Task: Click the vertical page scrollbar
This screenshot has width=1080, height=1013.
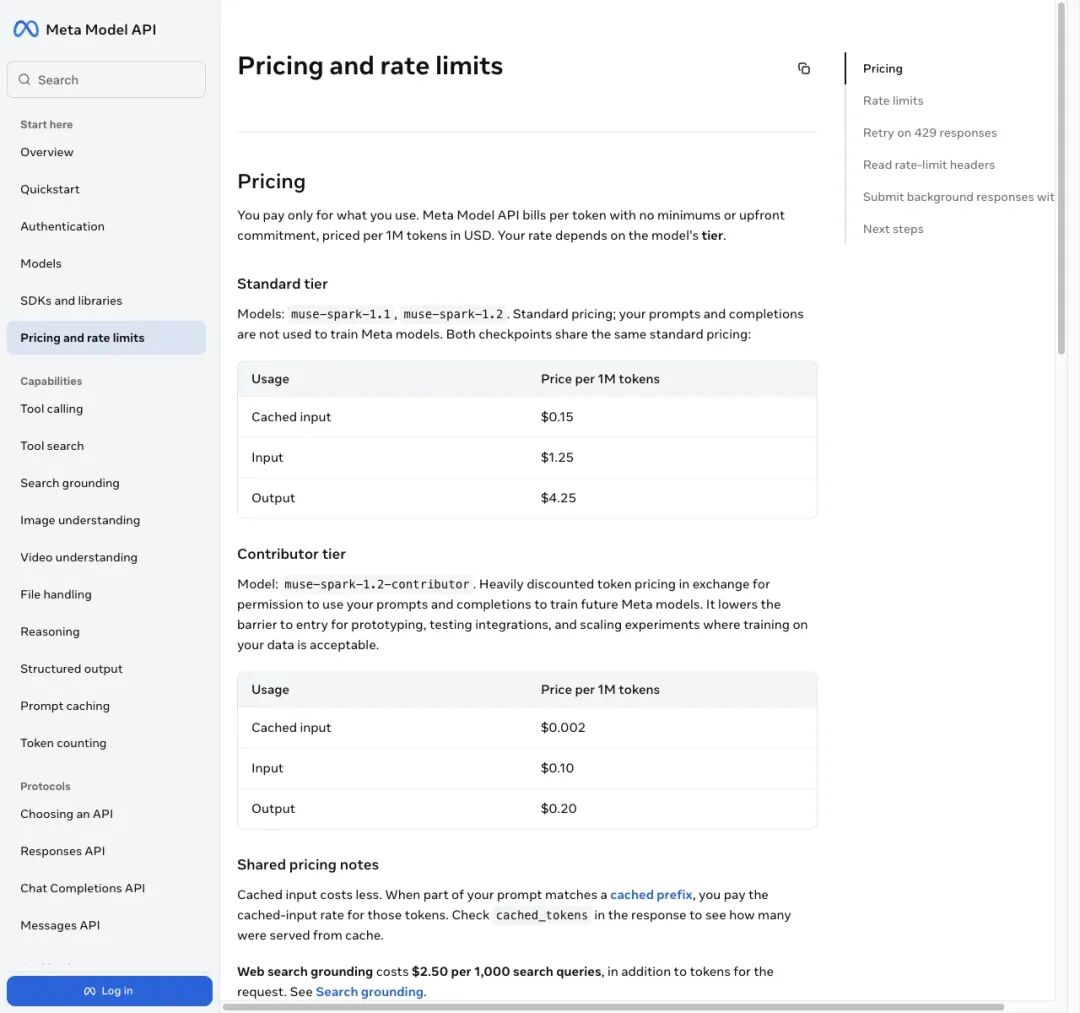Action: coord(1061,179)
